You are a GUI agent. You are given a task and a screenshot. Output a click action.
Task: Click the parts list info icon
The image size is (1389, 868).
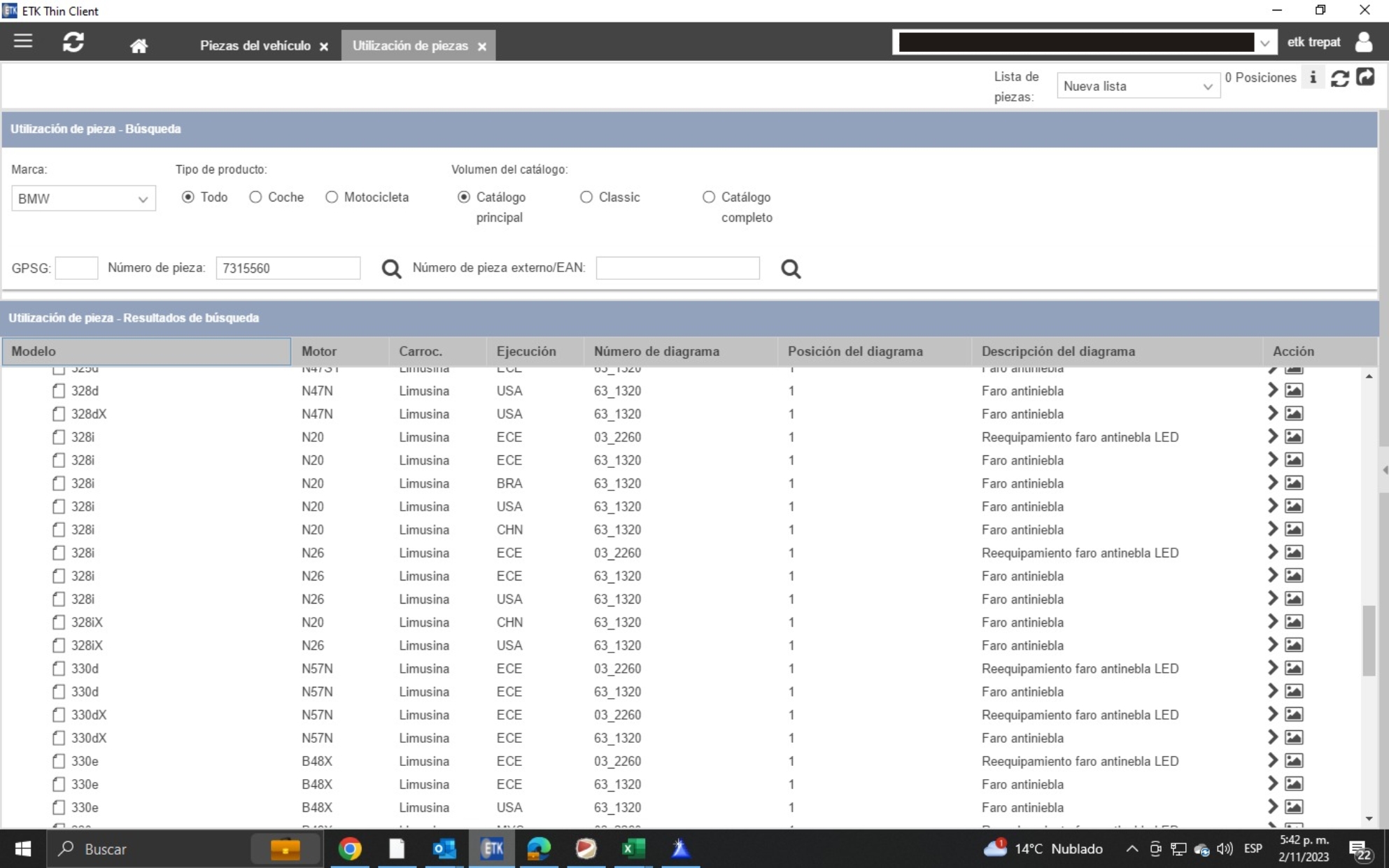coord(1313,78)
